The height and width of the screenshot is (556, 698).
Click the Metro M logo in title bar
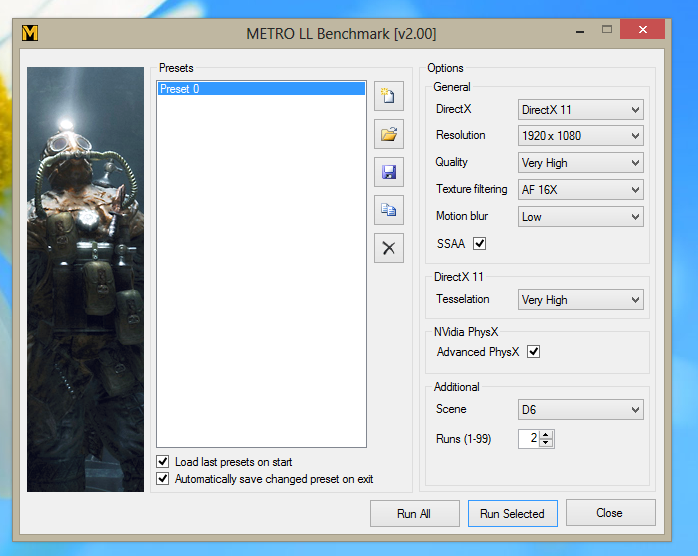click(30, 33)
